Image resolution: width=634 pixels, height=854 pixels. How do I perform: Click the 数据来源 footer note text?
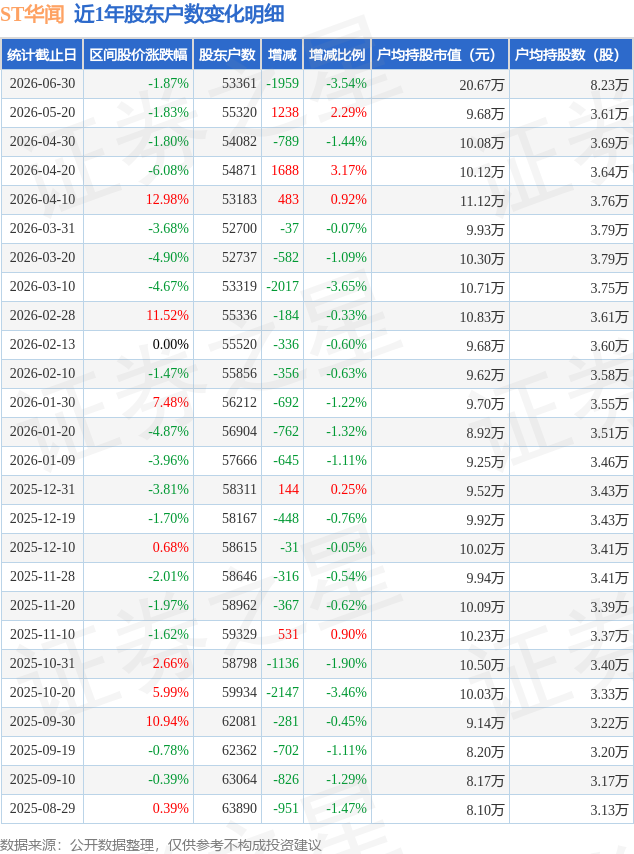click(161, 845)
